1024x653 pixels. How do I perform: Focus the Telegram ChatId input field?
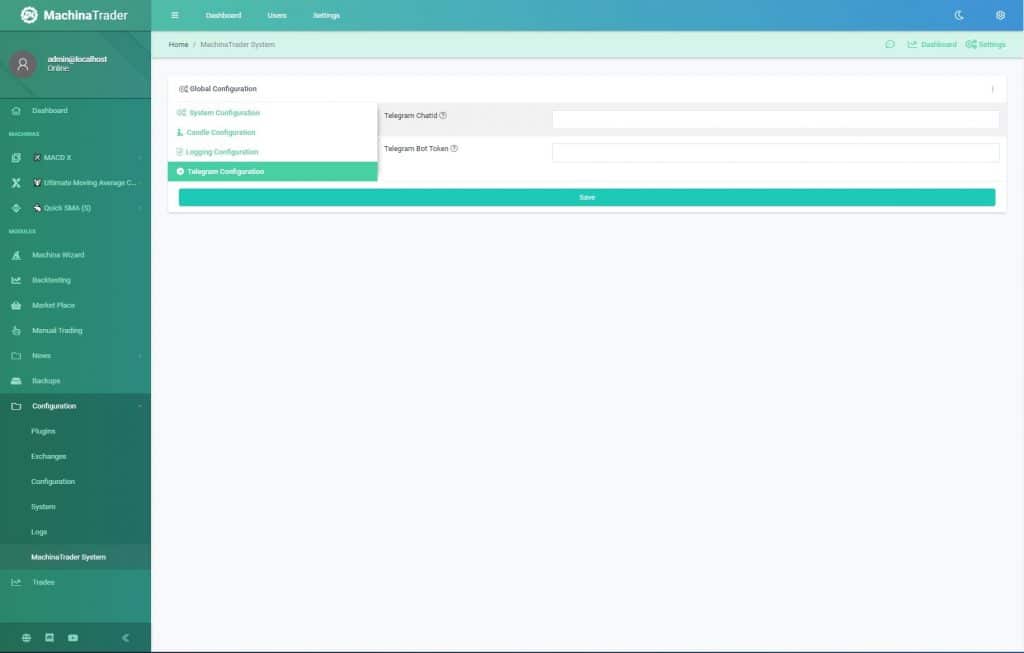coord(776,119)
